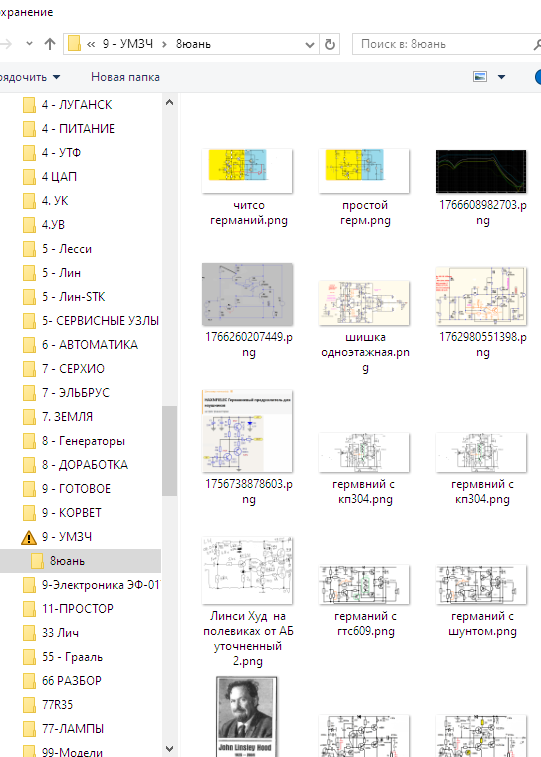The width and height of the screenshot is (541, 757).
Task: Expand hidden path chevron before 9 - УМЗЧ
Action: (x=91, y=44)
